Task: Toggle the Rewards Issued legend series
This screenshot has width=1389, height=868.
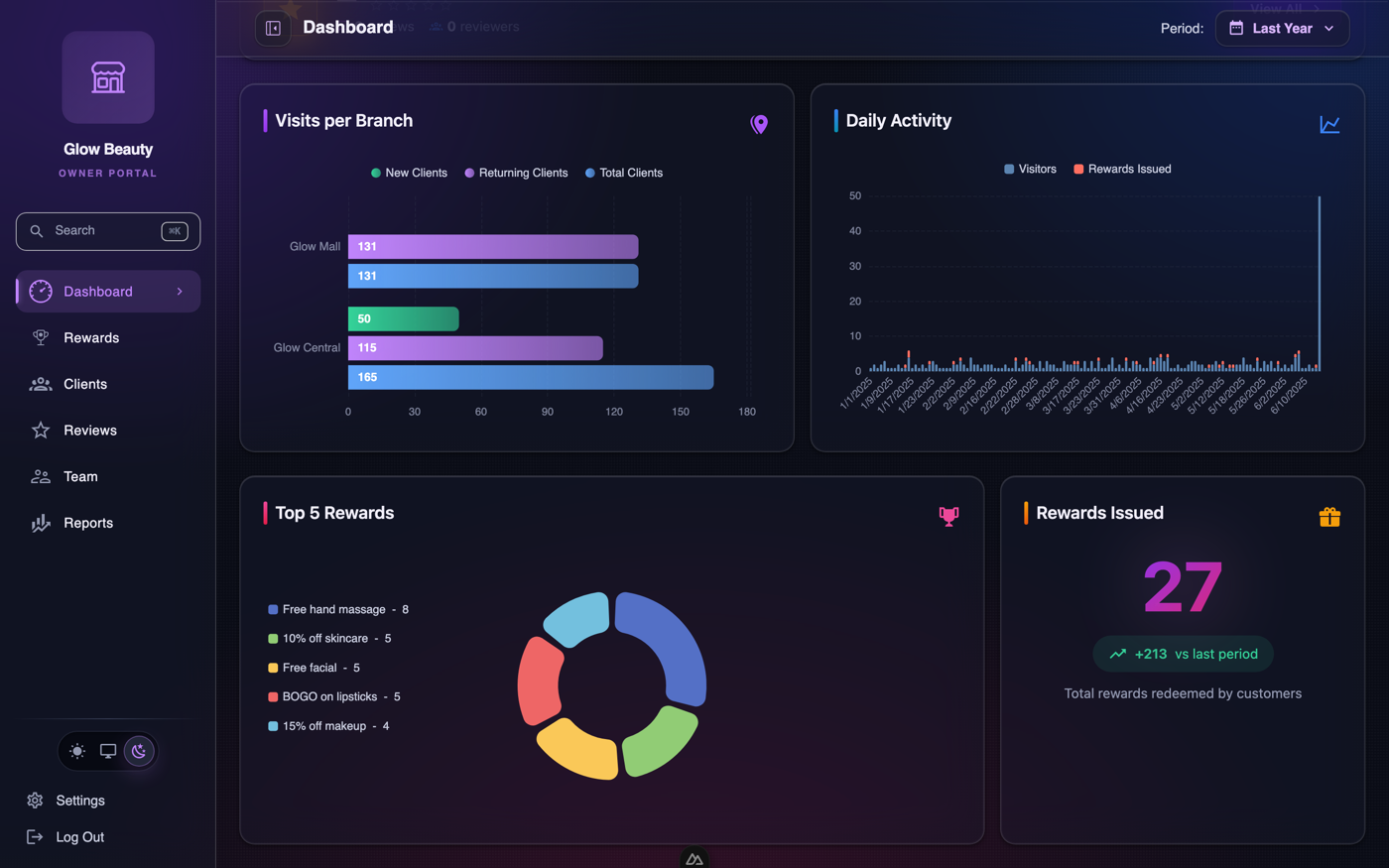Action: 1122,169
